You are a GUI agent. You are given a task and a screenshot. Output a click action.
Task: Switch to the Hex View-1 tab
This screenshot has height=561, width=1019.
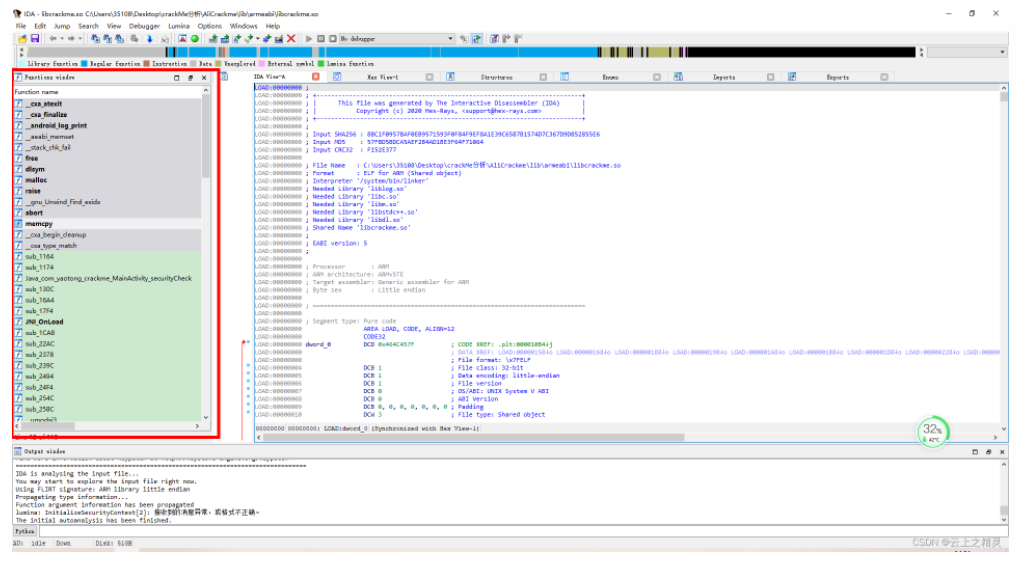point(383,77)
